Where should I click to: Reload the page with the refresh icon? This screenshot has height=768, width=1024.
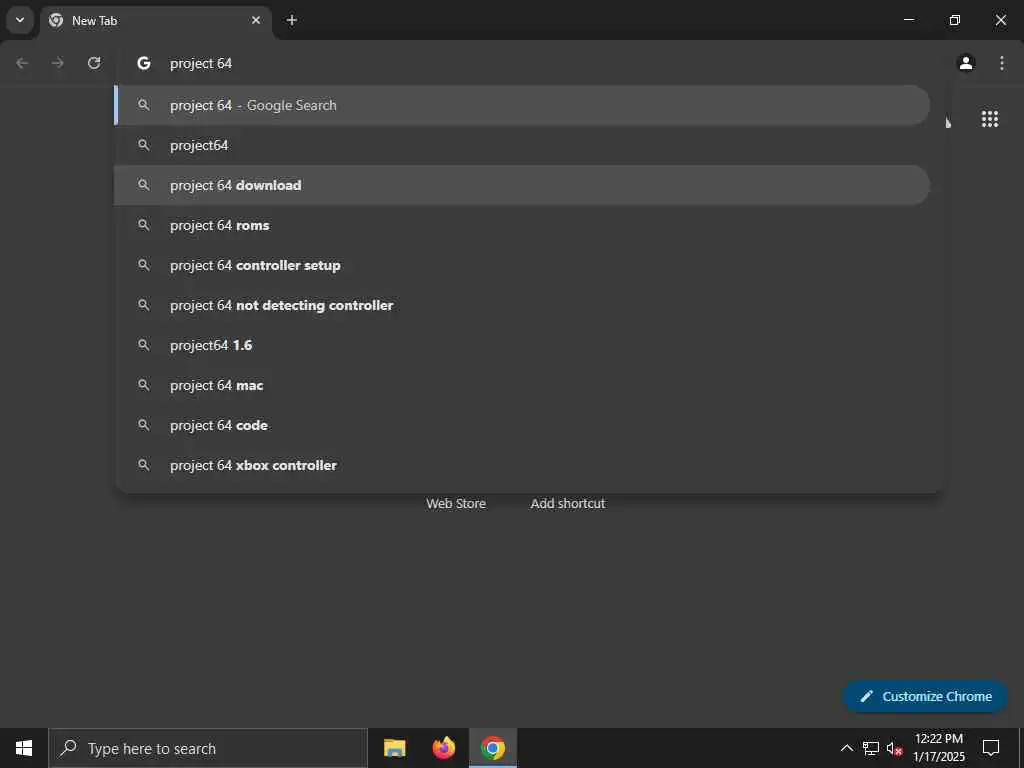[94, 63]
